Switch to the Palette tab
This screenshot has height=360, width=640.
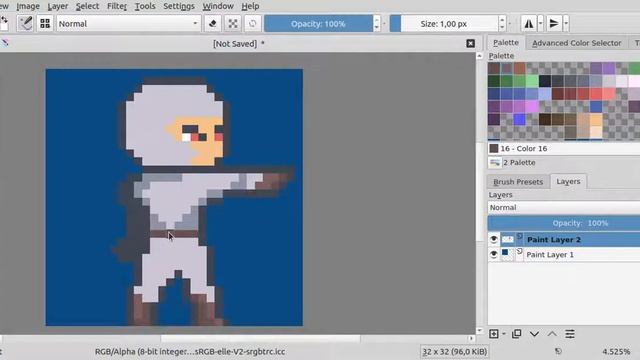pos(505,42)
